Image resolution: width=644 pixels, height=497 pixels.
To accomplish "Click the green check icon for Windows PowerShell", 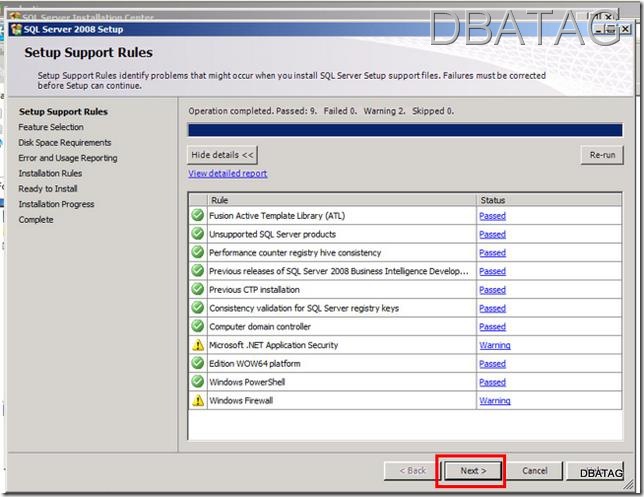I will point(197,382).
